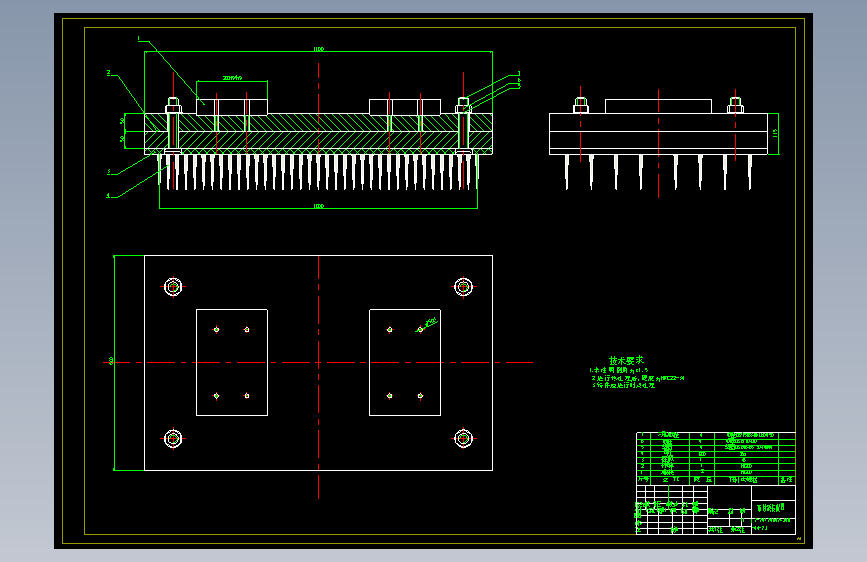Select bottom-left bolt circle in plan view
This screenshot has height=562, width=867.
173,439
